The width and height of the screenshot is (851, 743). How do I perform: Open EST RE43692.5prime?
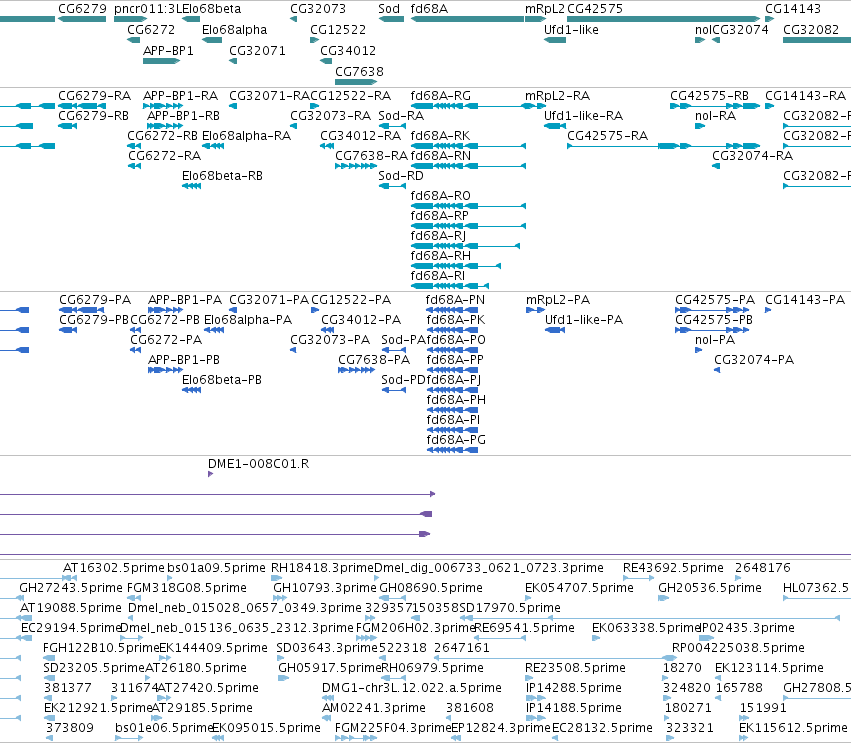[673, 568]
